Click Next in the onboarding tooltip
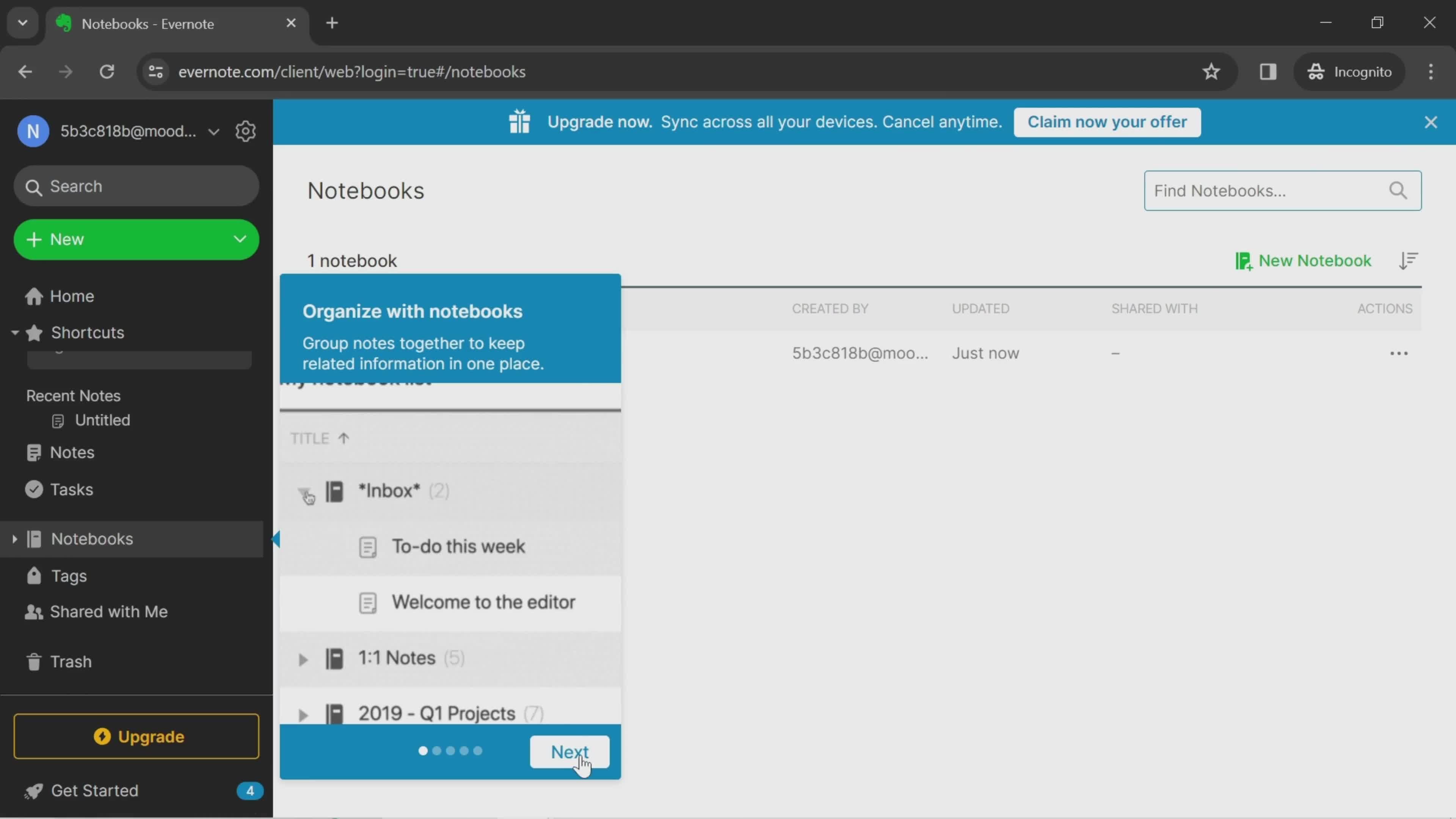The height and width of the screenshot is (819, 1456). pyautogui.click(x=570, y=751)
